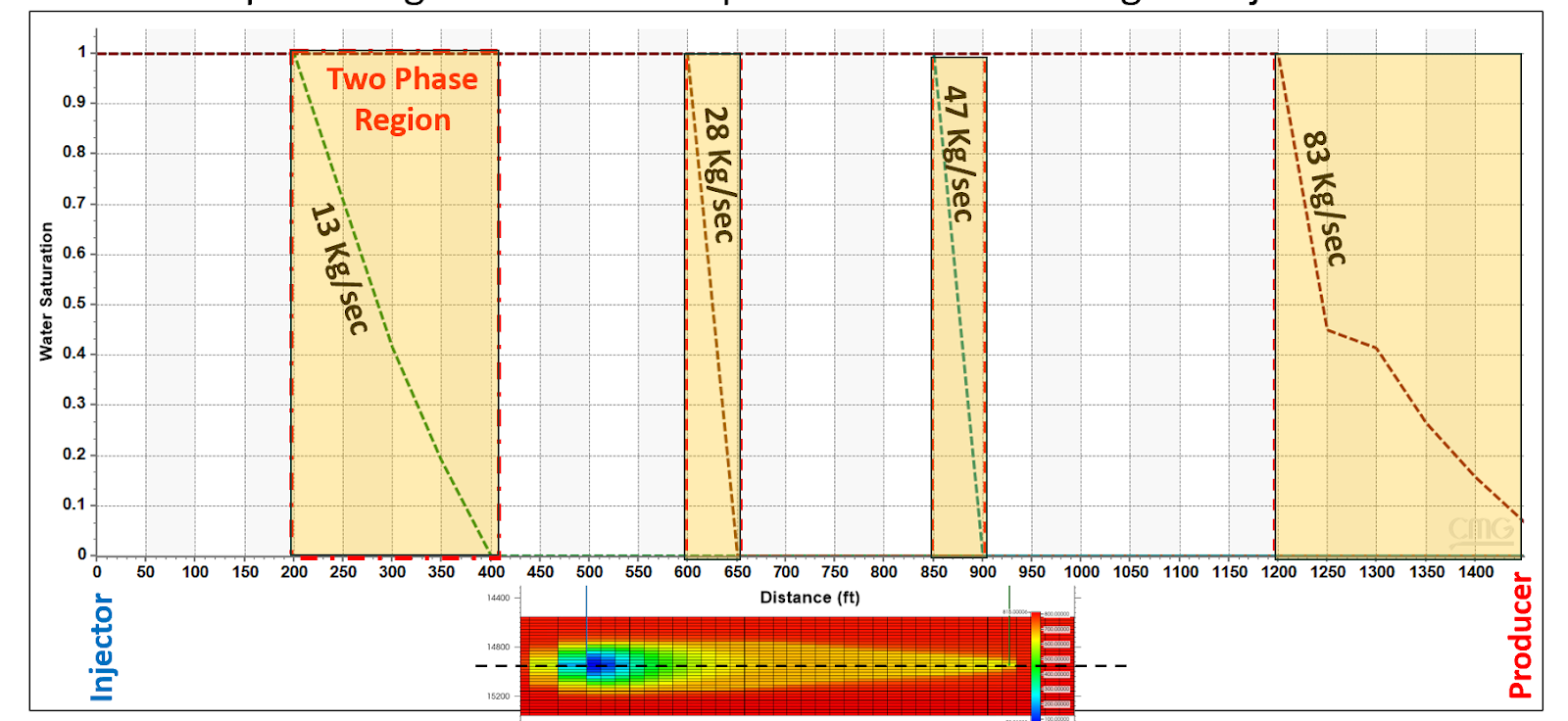Click the temperature heatmap thumbnail

pyautogui.click(x=774, y=666)
